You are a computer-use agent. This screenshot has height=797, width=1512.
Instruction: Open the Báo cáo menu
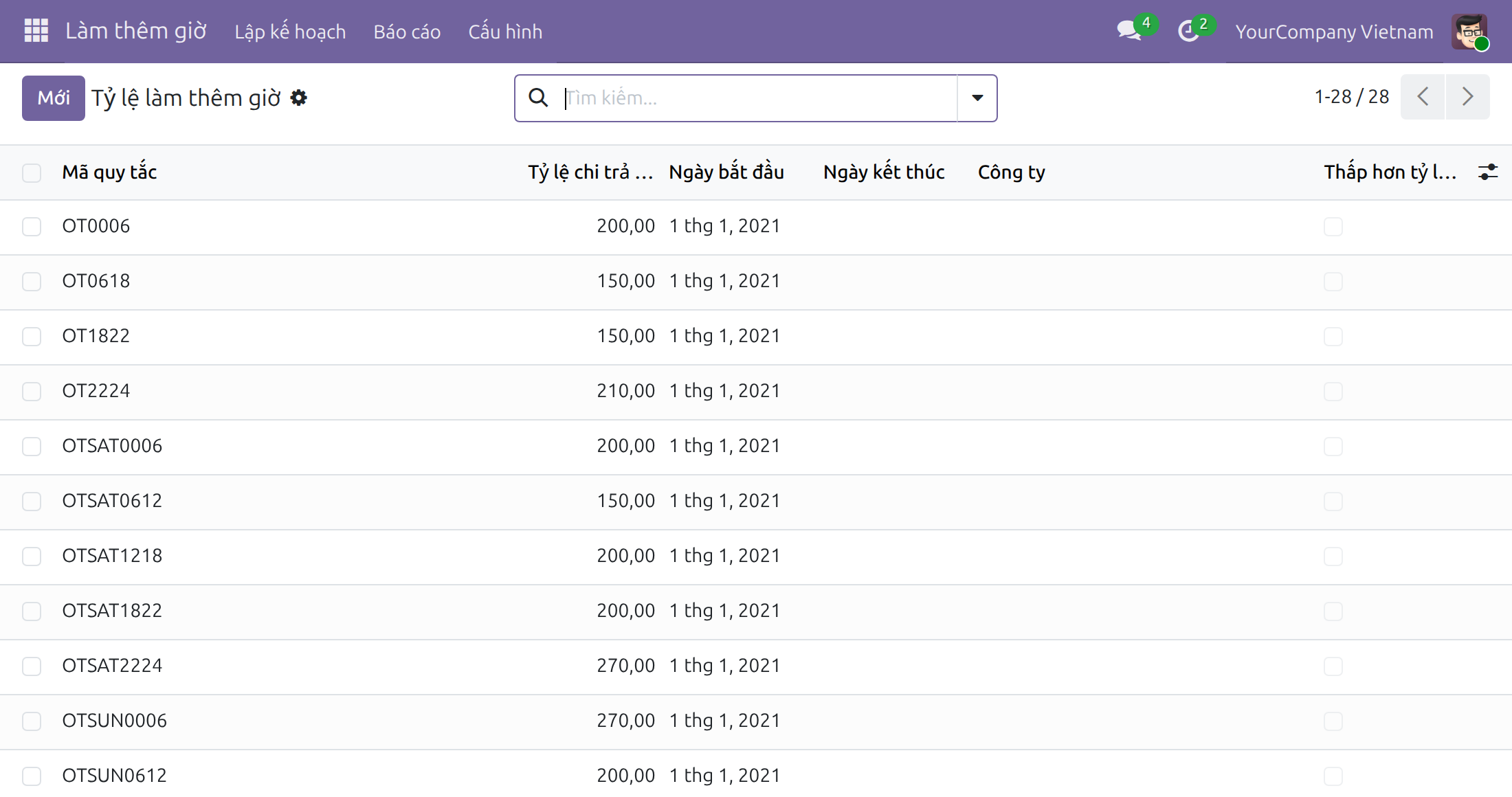tap(407, 32)
